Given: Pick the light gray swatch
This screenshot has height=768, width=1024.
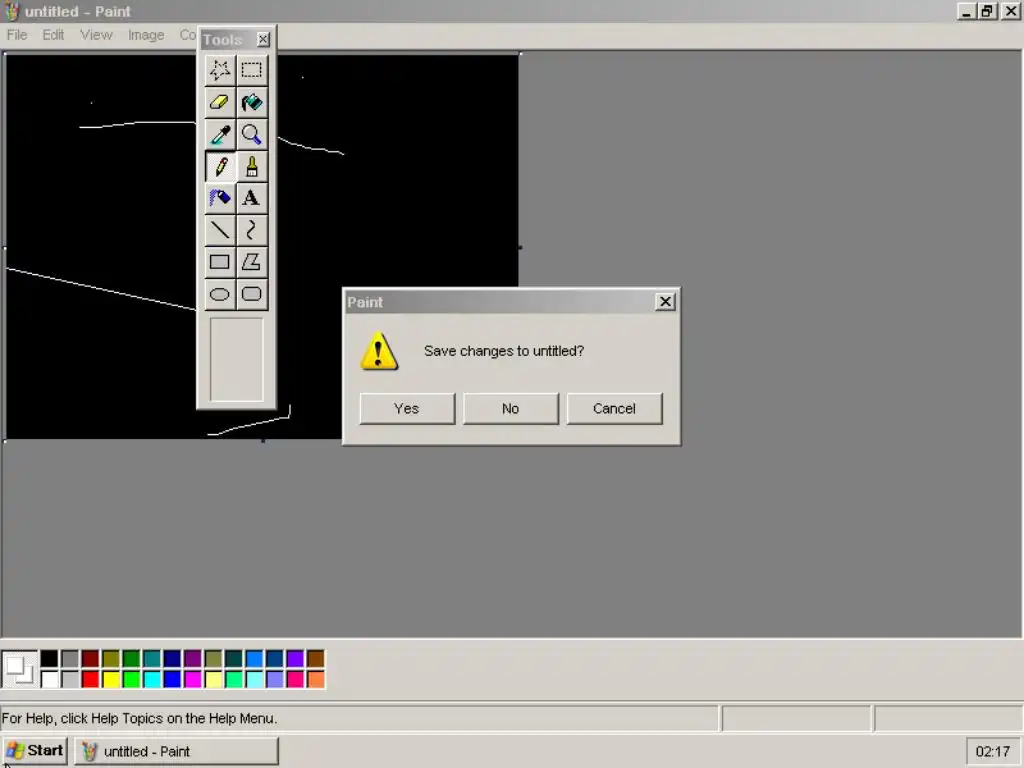Looking at the screenshot, I should click(x=70, y=679).
